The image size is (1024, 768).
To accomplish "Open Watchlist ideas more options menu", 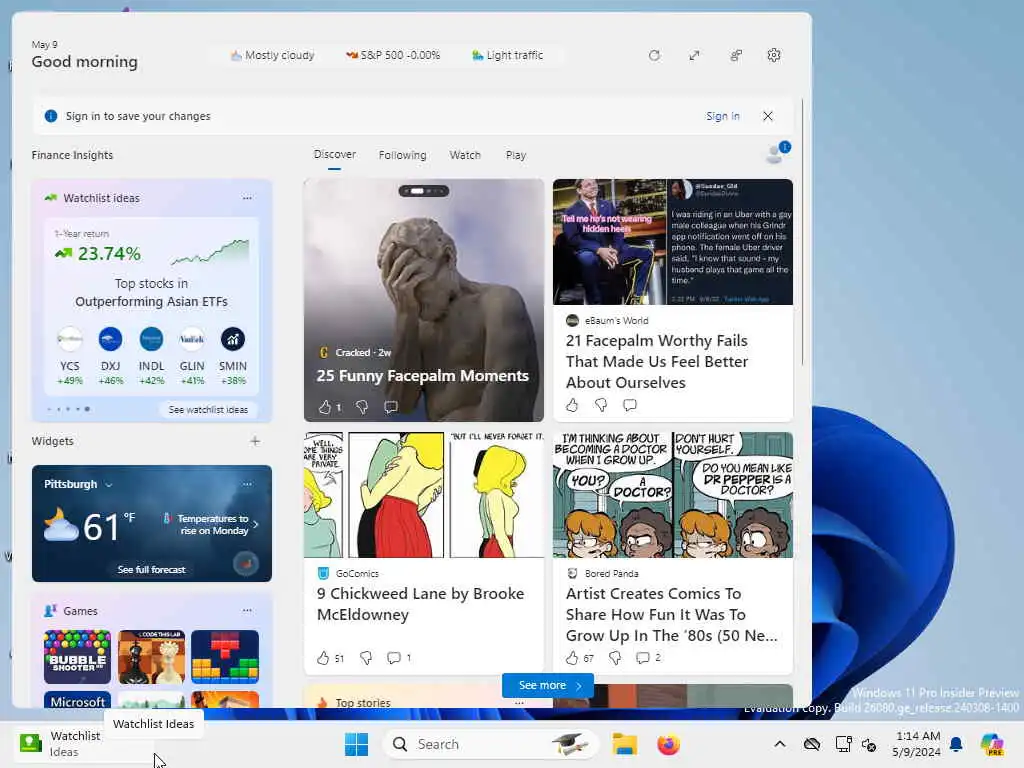I will coord(247,197).
